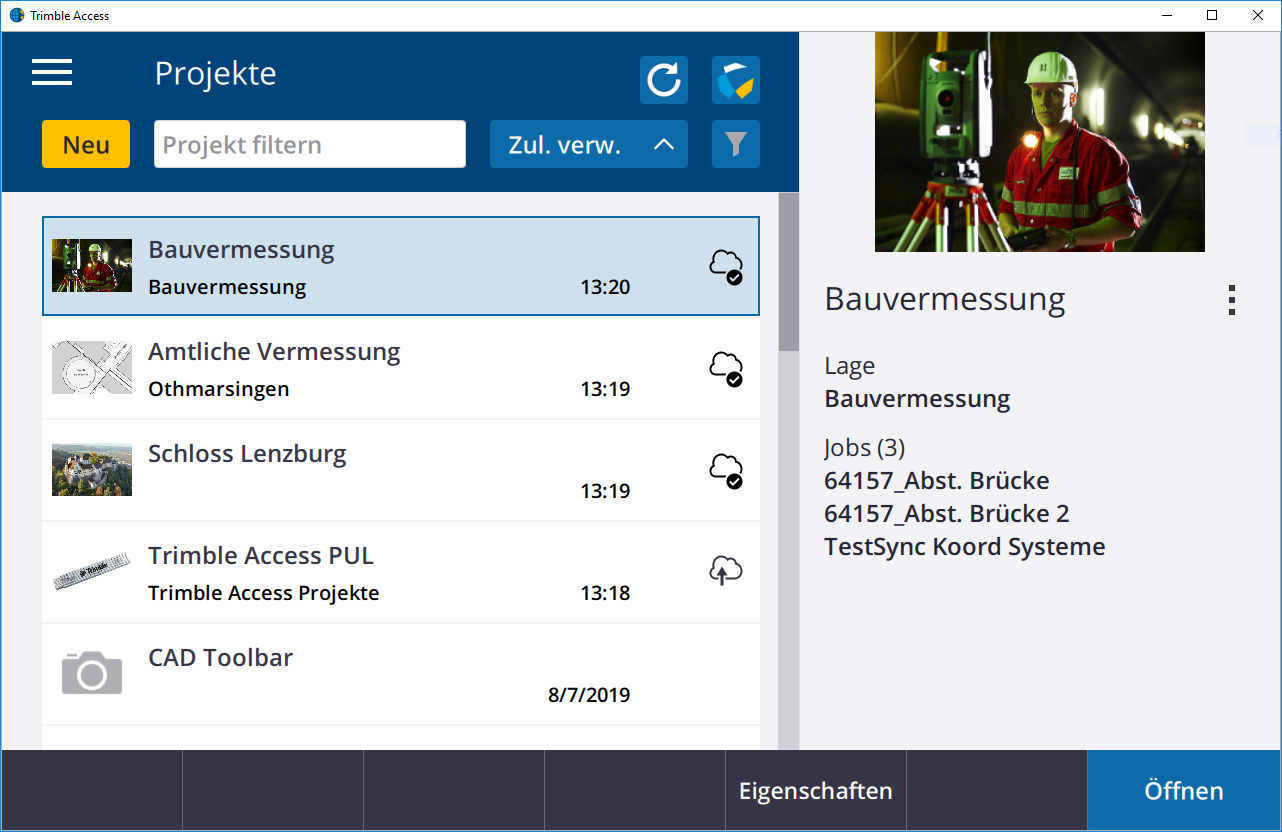This screenshot has width=1282, height=832.
Task: Click the Eigenschaften softkey
Action: 815,791
